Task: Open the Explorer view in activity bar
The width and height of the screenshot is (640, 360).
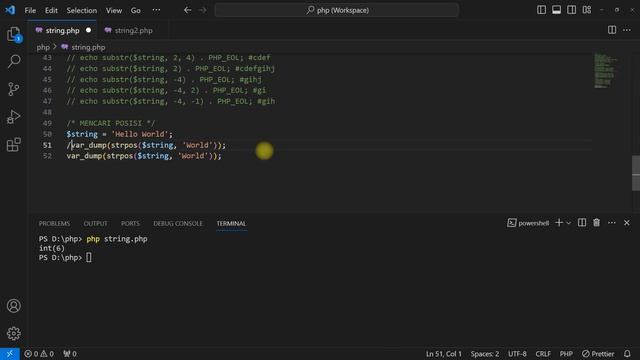Action: tap(13, 34)
